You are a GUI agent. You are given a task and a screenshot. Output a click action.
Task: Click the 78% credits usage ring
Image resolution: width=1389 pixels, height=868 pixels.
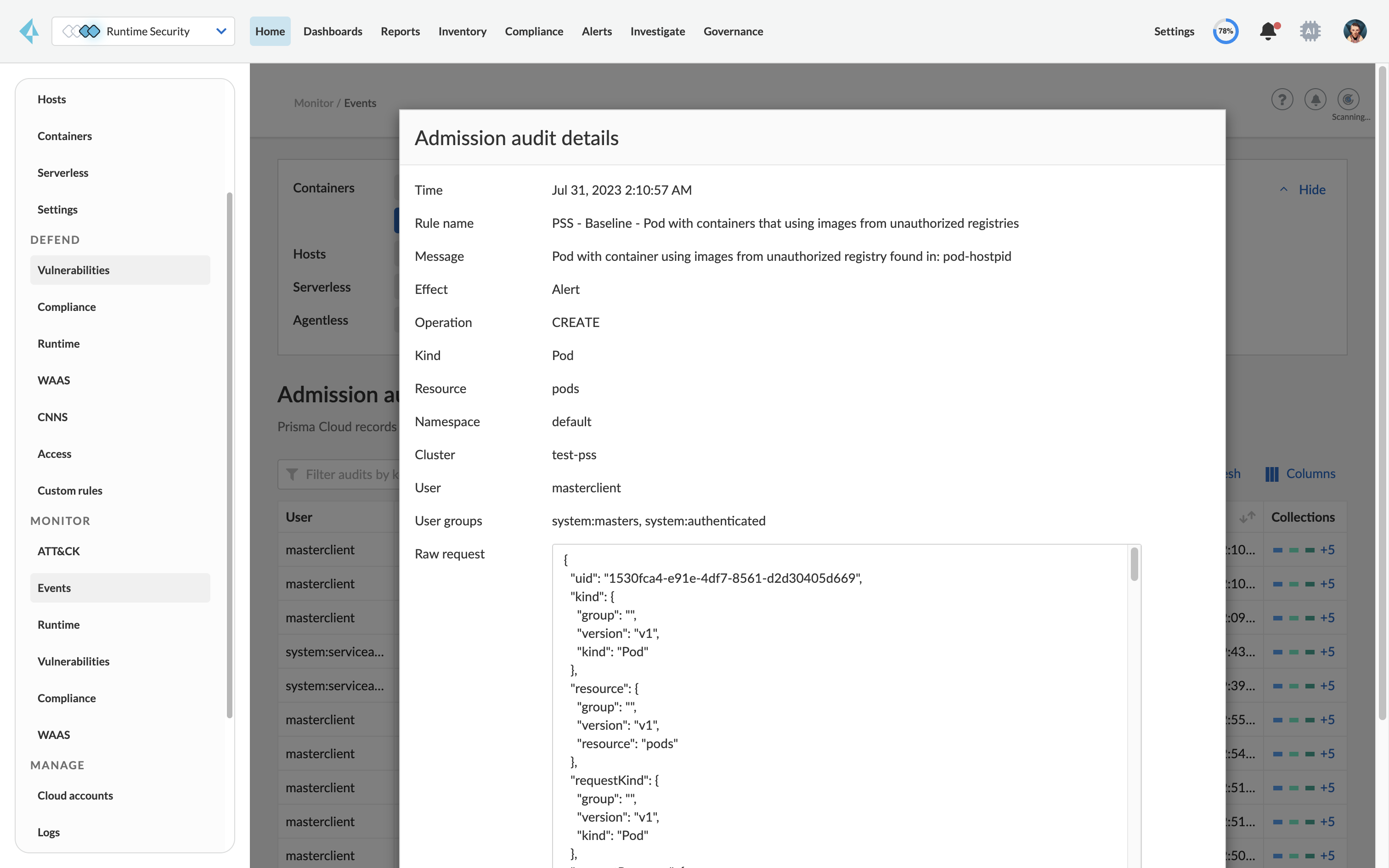(x=1225, y=31)
